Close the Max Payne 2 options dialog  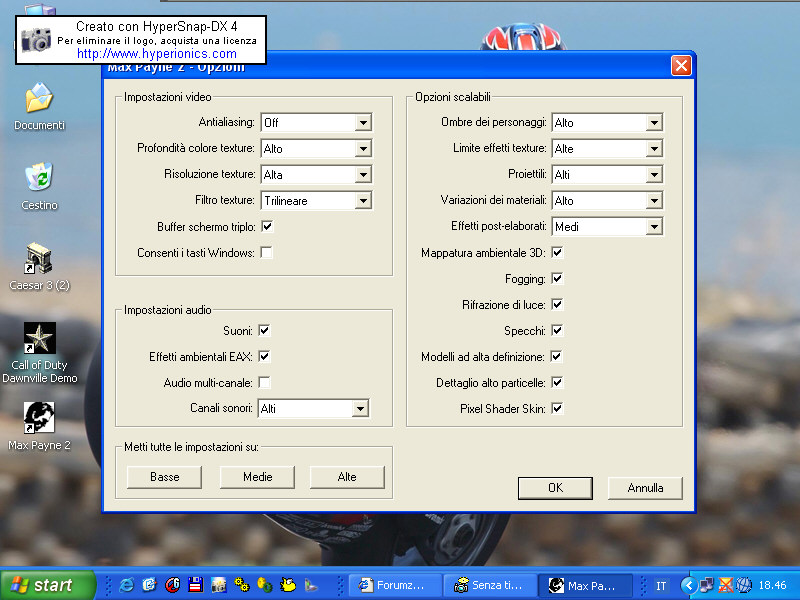pyautogui.click(x=681, y=65)
